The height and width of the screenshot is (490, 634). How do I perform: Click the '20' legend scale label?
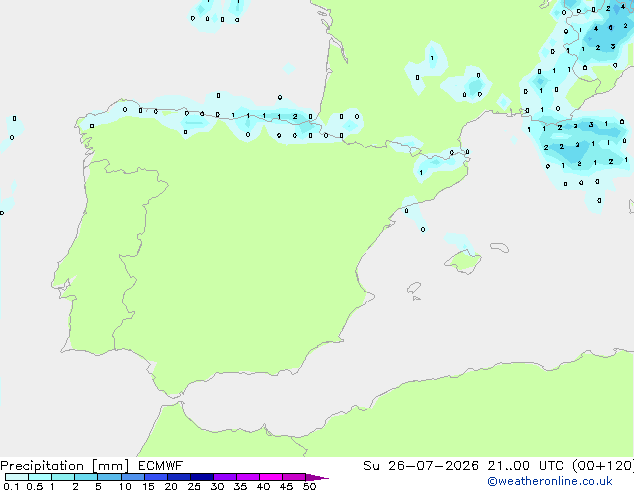[171, 486]
